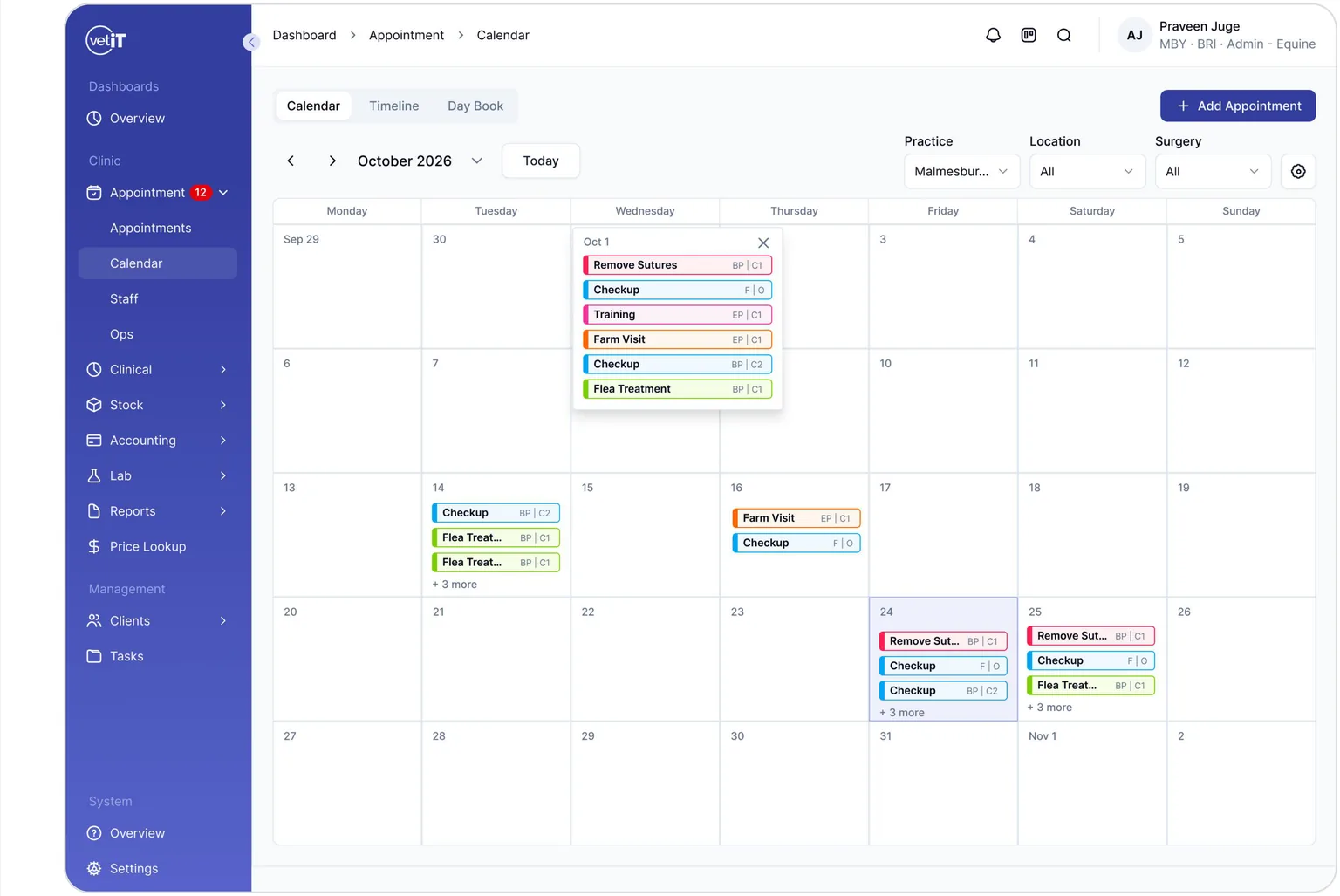Expand the Reports section

[158, 511]
